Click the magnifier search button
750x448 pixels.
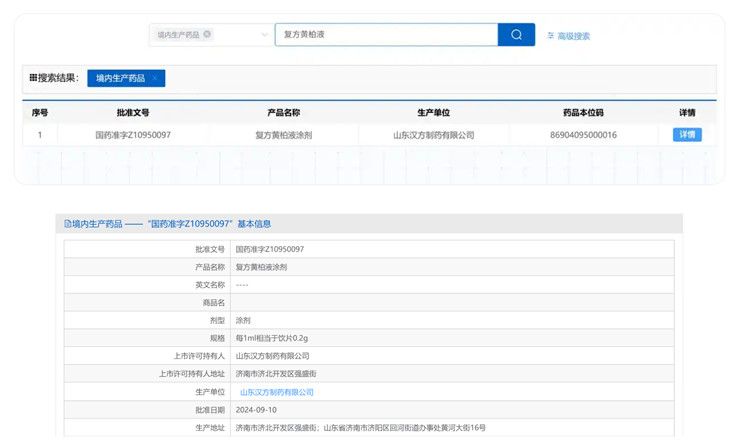point(516,35)
